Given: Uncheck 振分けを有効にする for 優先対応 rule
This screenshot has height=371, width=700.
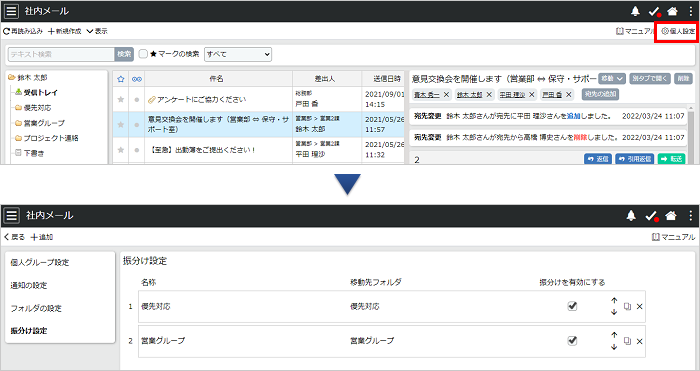Looking at the screenshot, I should pyautogui.click(x=572, y=306).
